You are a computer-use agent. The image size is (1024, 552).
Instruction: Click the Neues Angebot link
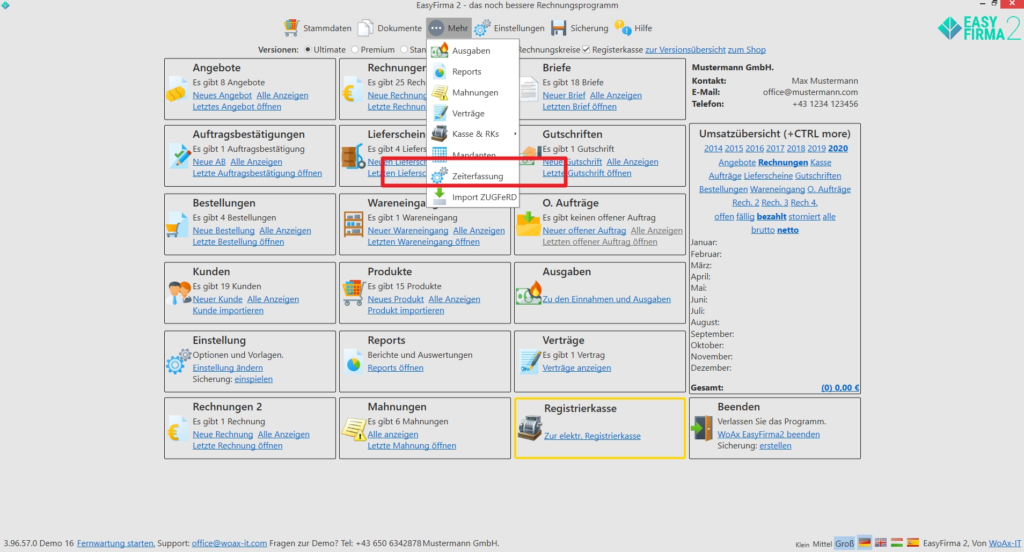(x=222, y=95)
